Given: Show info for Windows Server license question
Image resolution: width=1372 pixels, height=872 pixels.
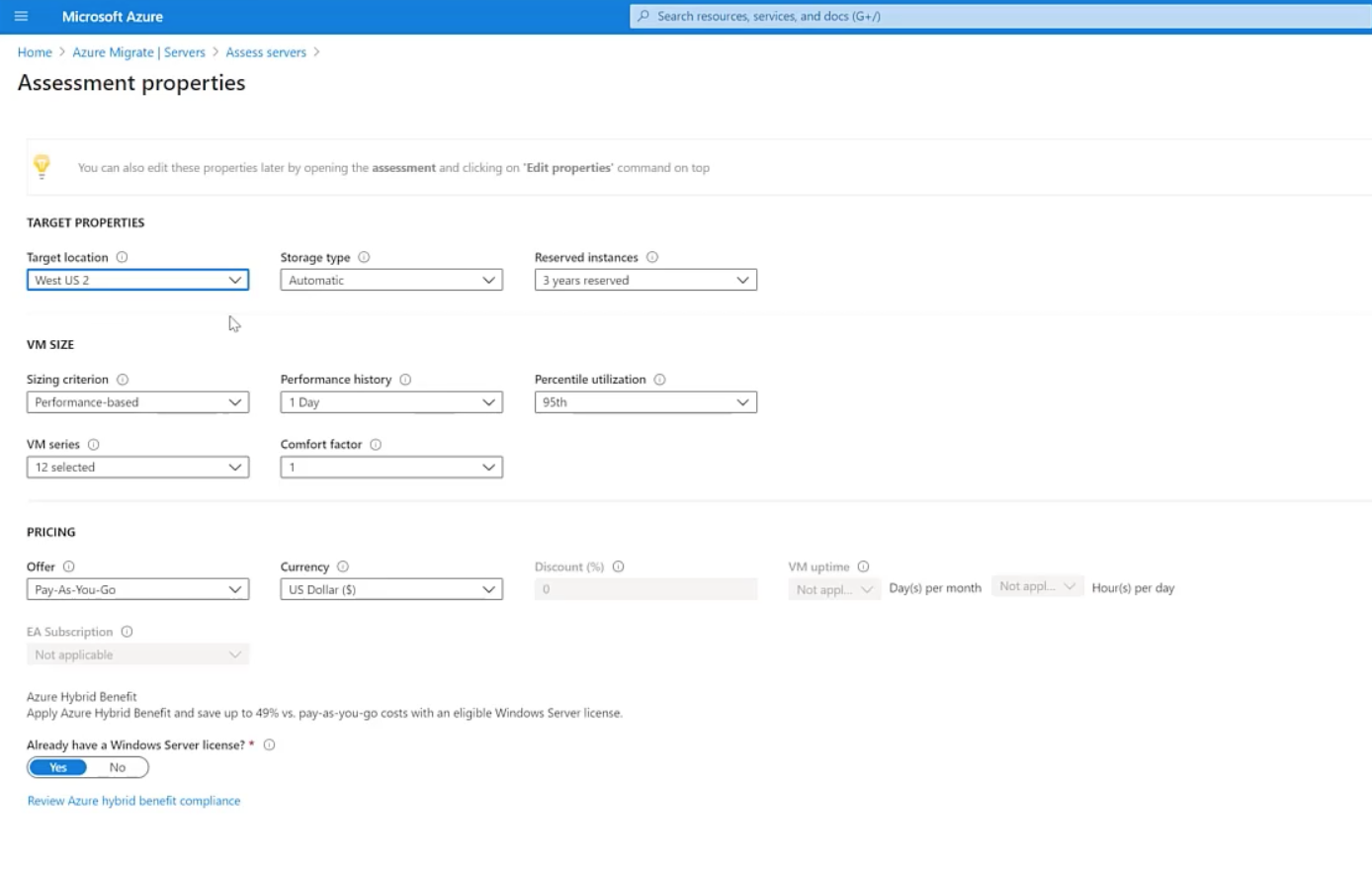Looking at the screenshot, I should click(x=269, y=745).
